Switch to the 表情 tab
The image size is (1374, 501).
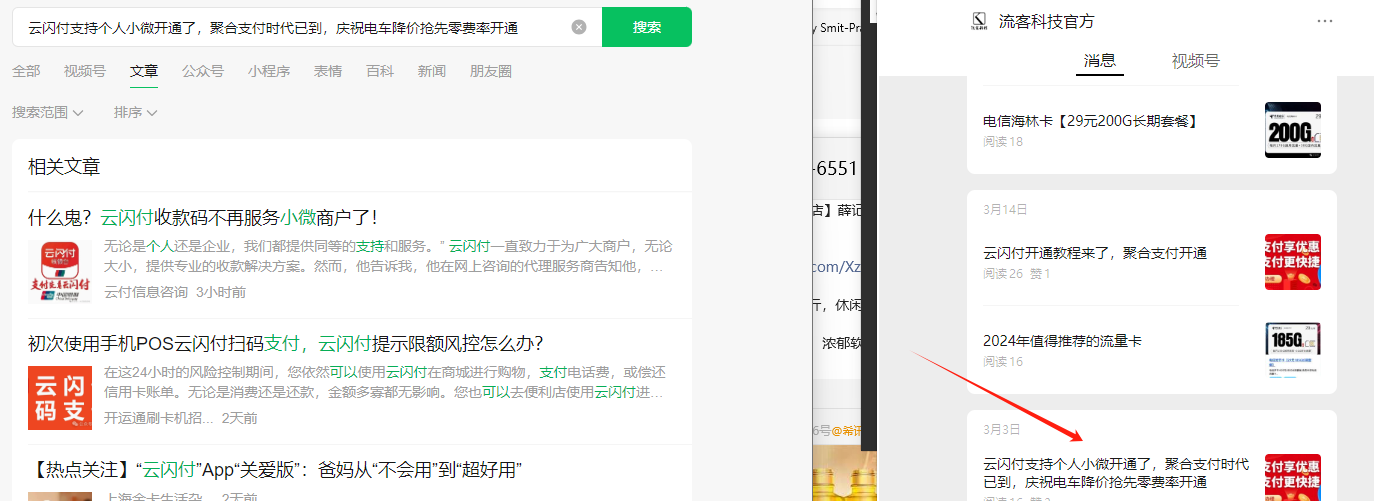[x=328, y=71]
